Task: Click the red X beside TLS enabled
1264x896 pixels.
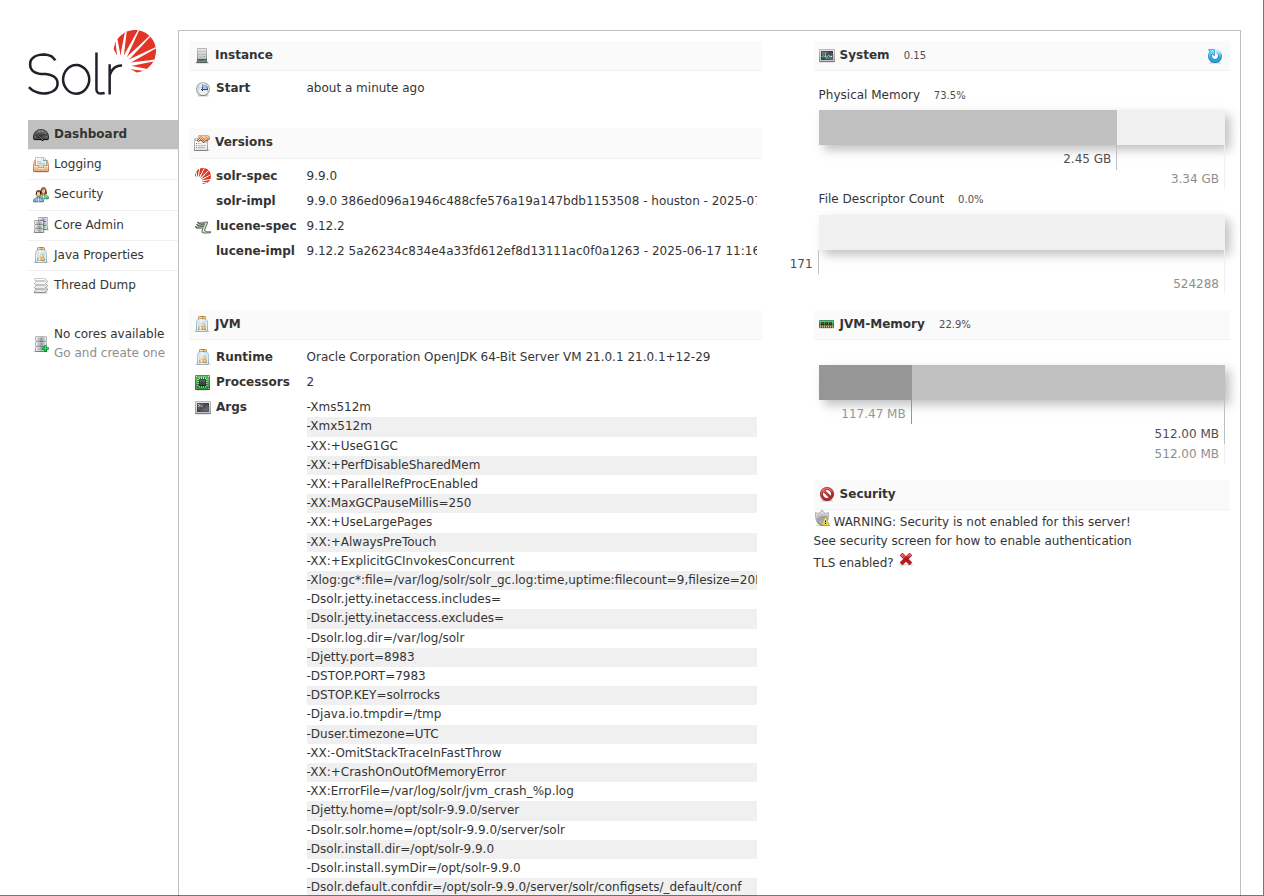Action: point(906,560)
